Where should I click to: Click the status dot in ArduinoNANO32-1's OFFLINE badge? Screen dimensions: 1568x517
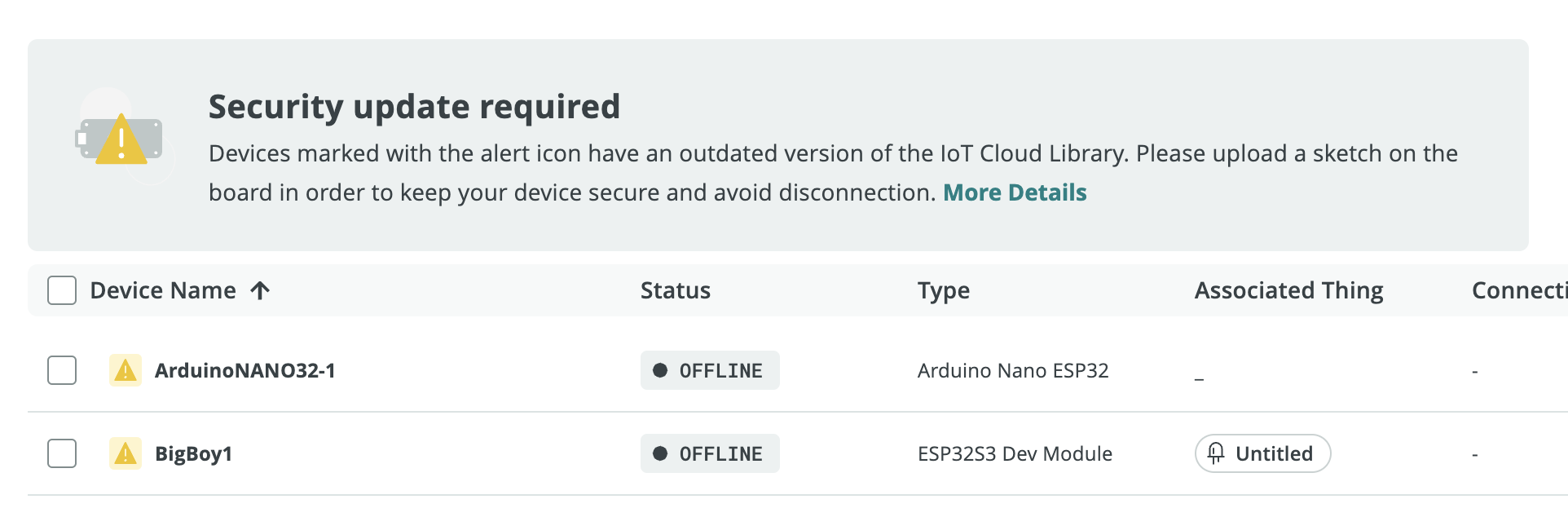point(660,371)
